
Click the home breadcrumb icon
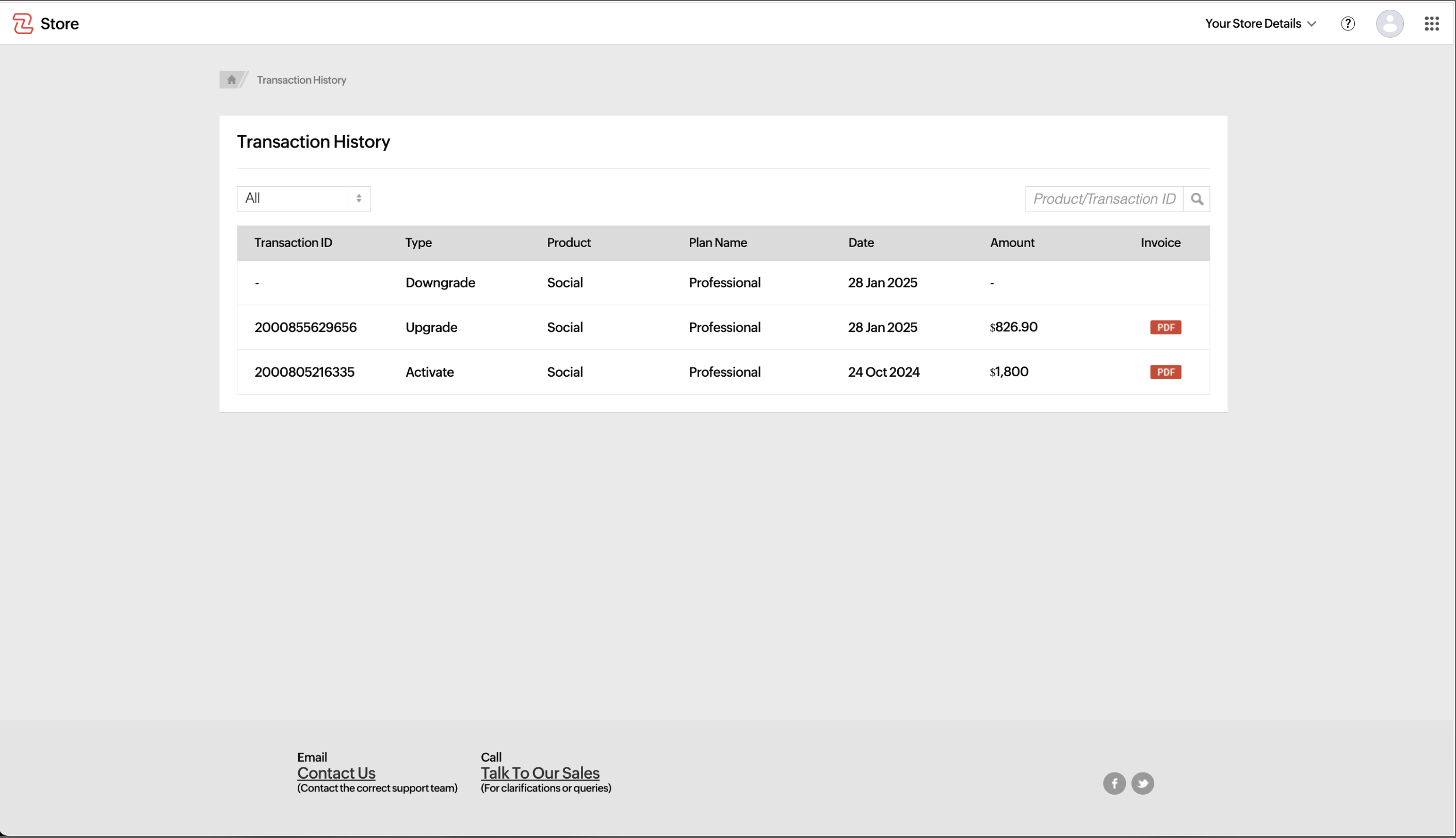231,80
